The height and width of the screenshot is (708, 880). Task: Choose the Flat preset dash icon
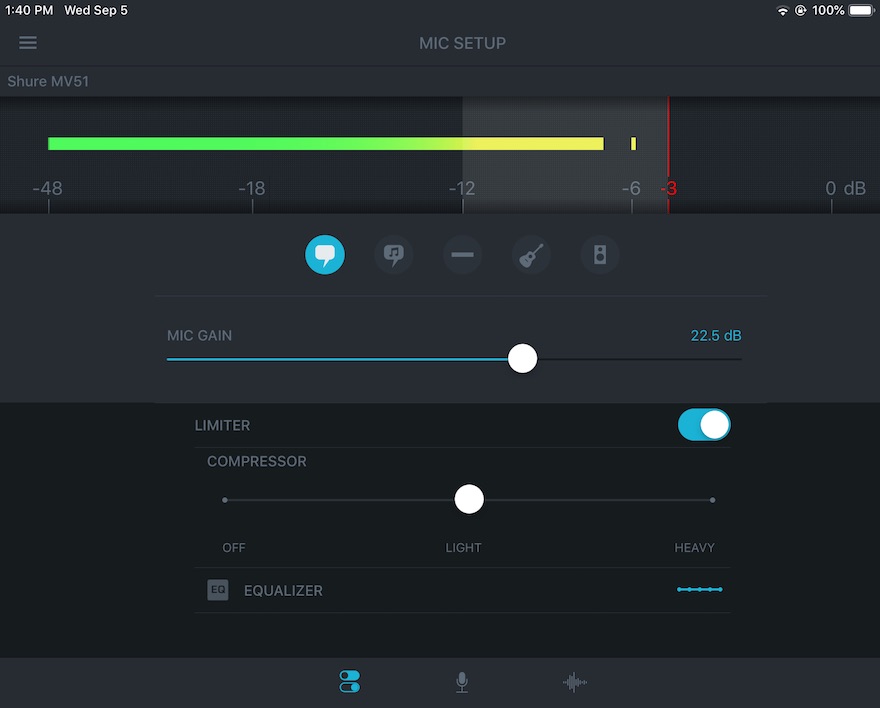462,255
